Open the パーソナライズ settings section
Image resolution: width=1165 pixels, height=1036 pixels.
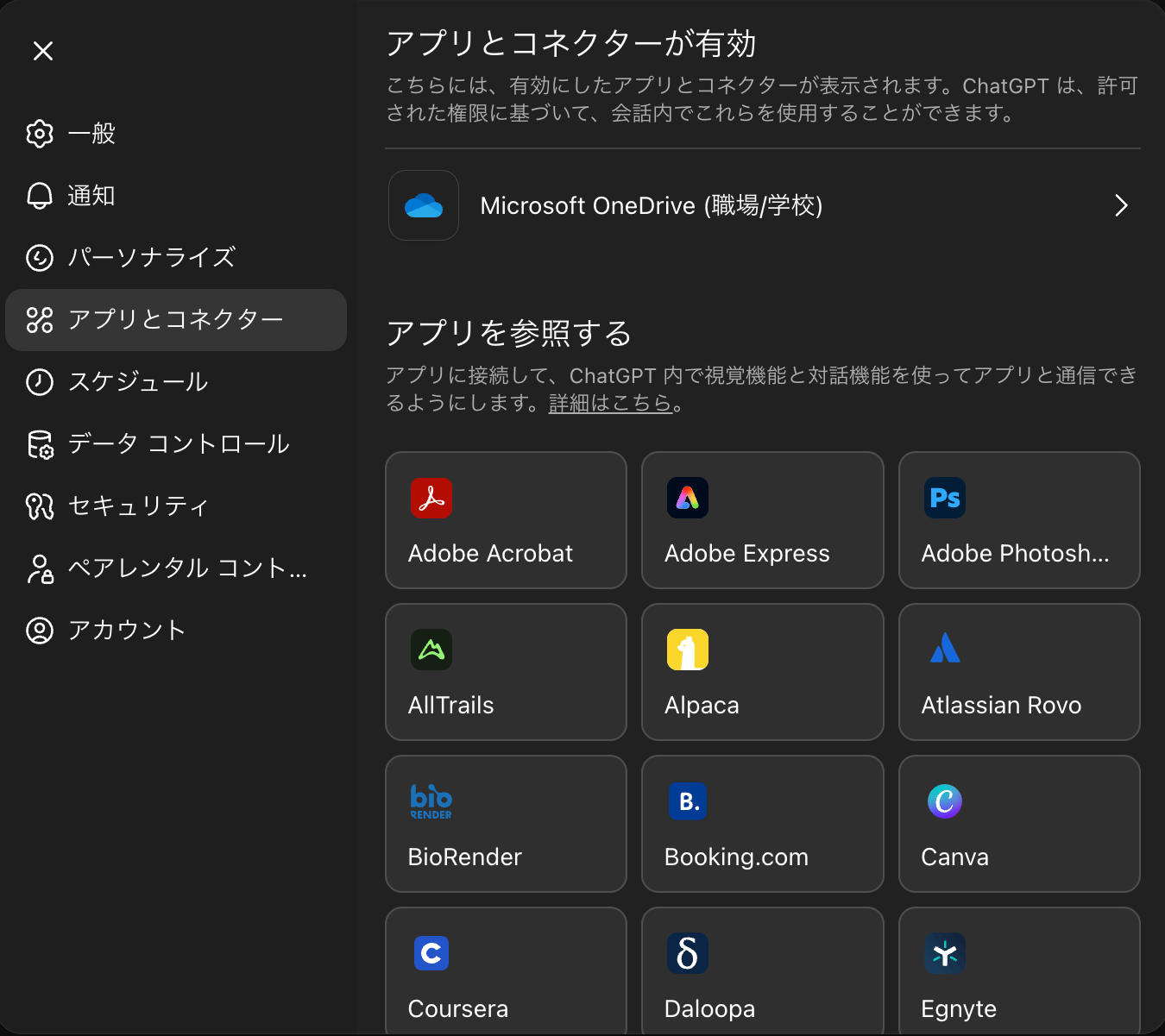pos(151,258)
